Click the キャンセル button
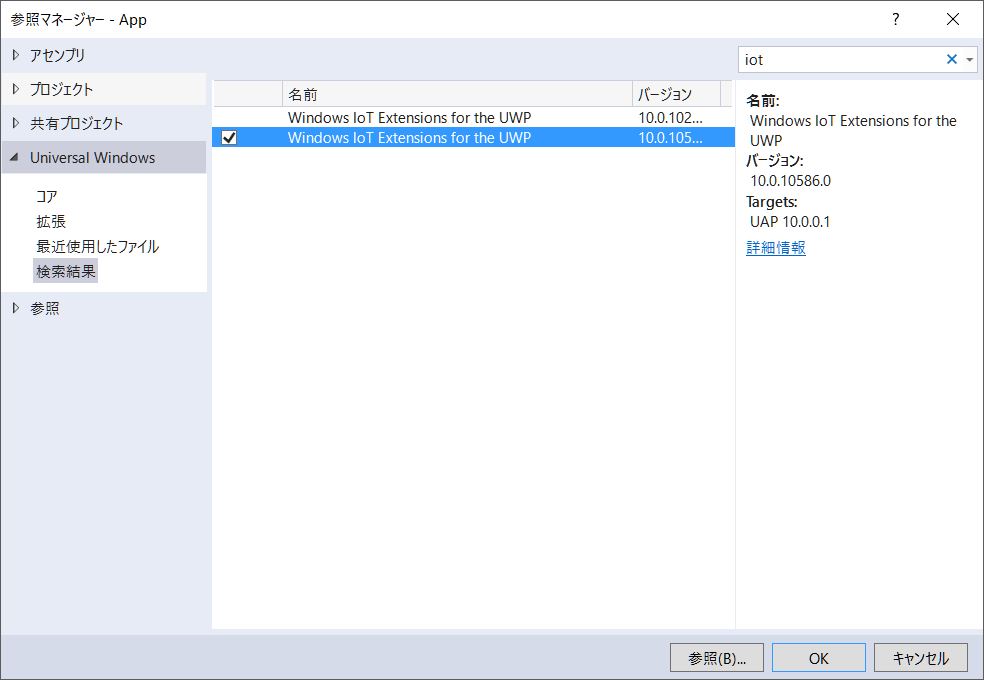Image resolution: width=984 pixels, height=680 pixels. [921, 657]
